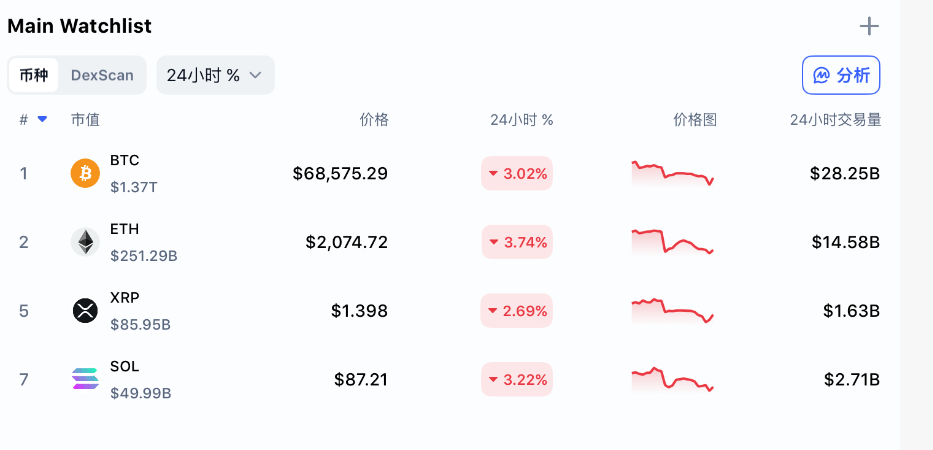Open the ETH price sparkline chart
Image resolution: width=933 pixels, height=450 pixels.
point(672,242)
